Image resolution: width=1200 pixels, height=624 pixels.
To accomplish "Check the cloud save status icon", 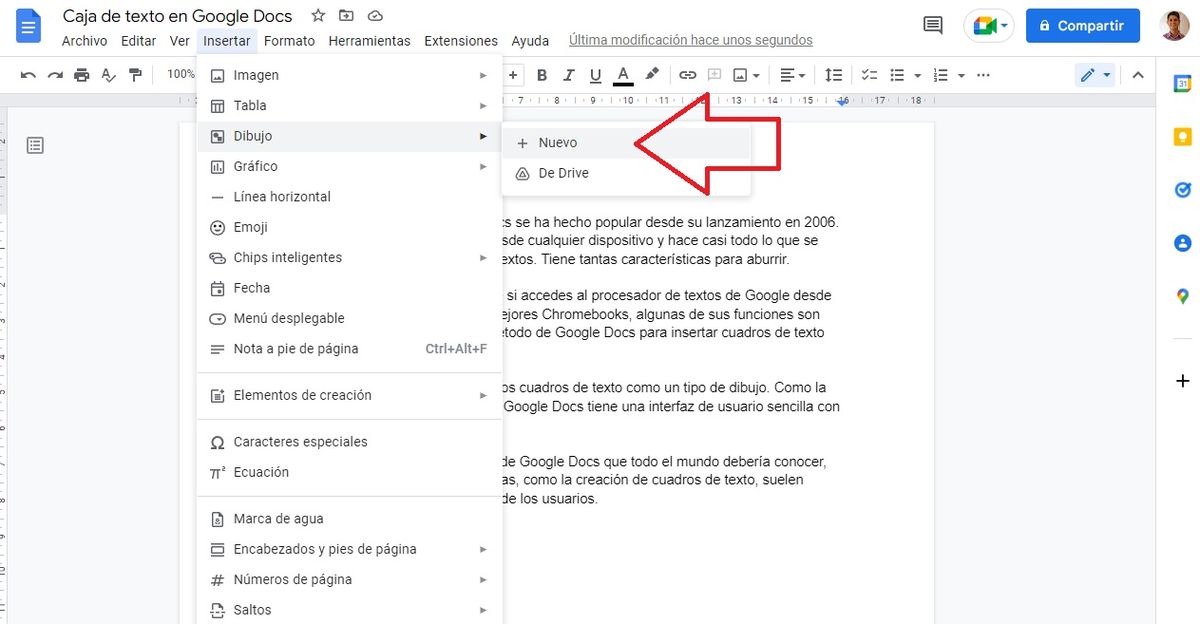I will [x=375, y=15].
